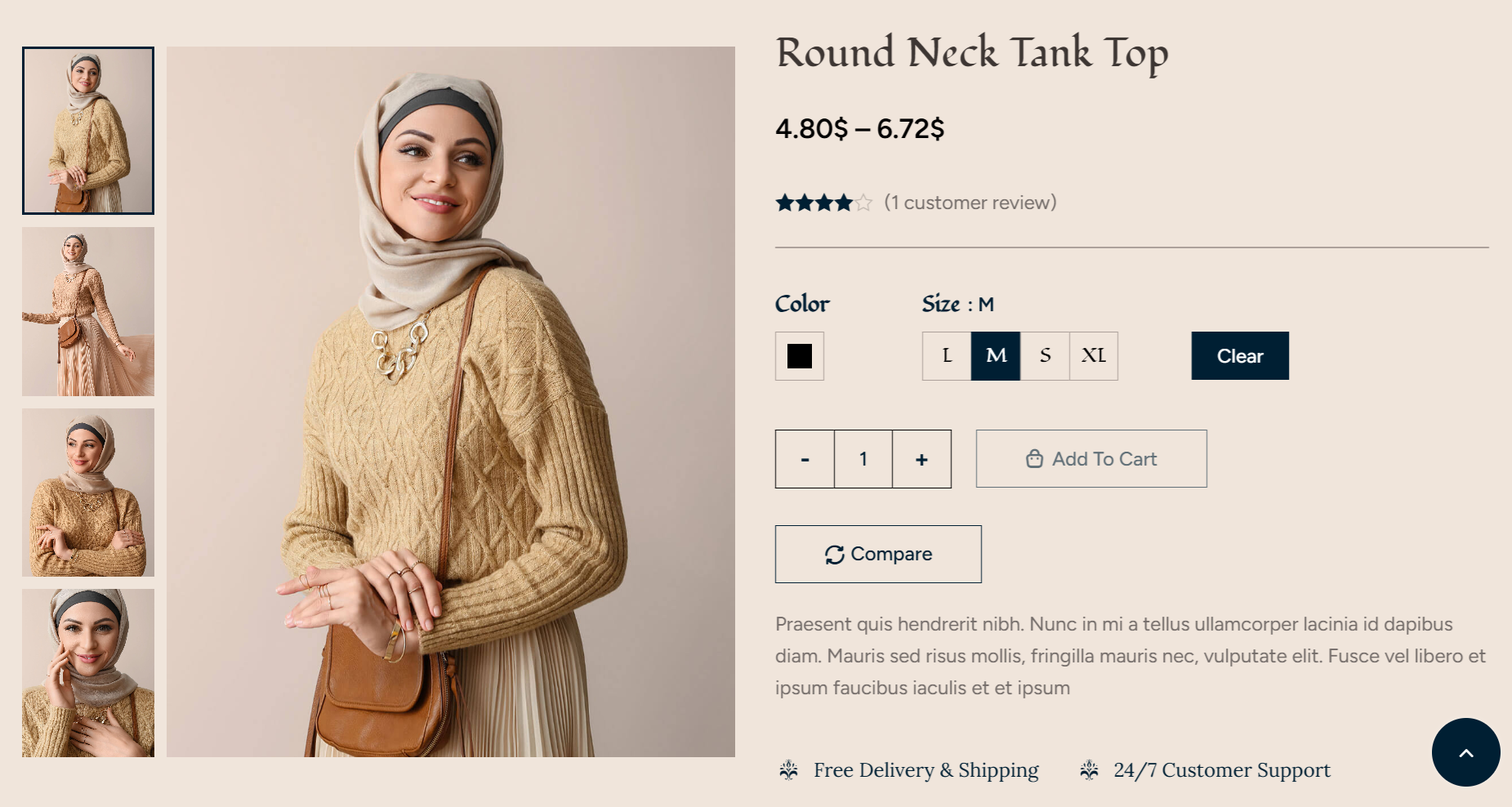The width and height of the screenshot is (1512, 807).
Task: Show the first product thumbnail
Action: (x=88, y=131)
